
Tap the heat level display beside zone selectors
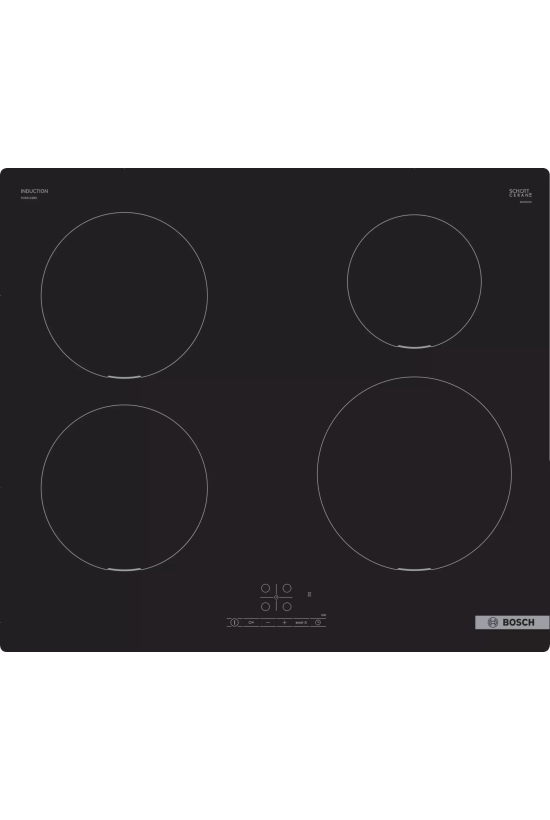point(310,595)
